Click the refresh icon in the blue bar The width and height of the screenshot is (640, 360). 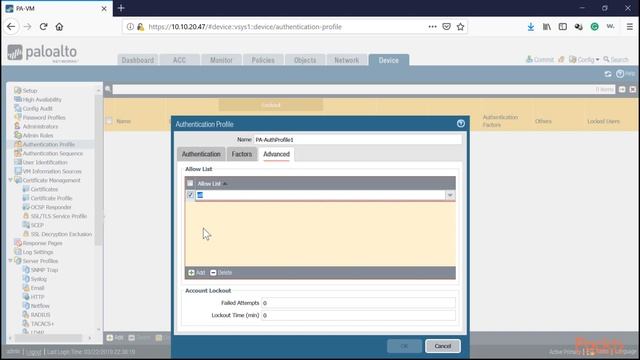(x=608, y=74)
